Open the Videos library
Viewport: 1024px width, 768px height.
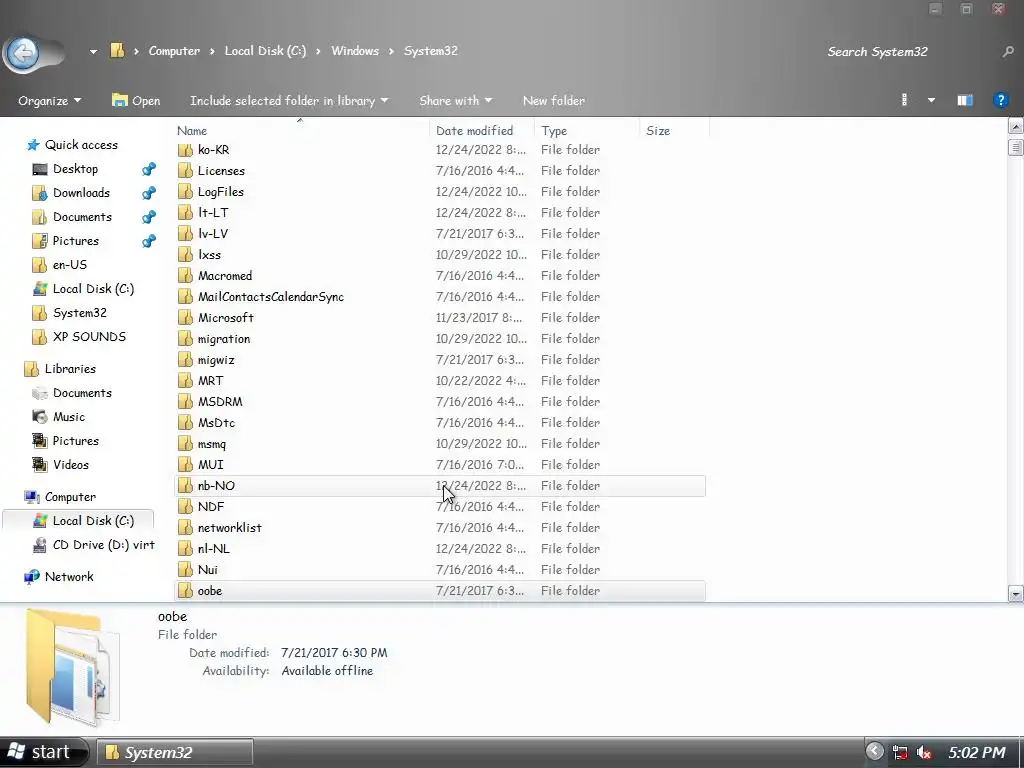point(71,465)
